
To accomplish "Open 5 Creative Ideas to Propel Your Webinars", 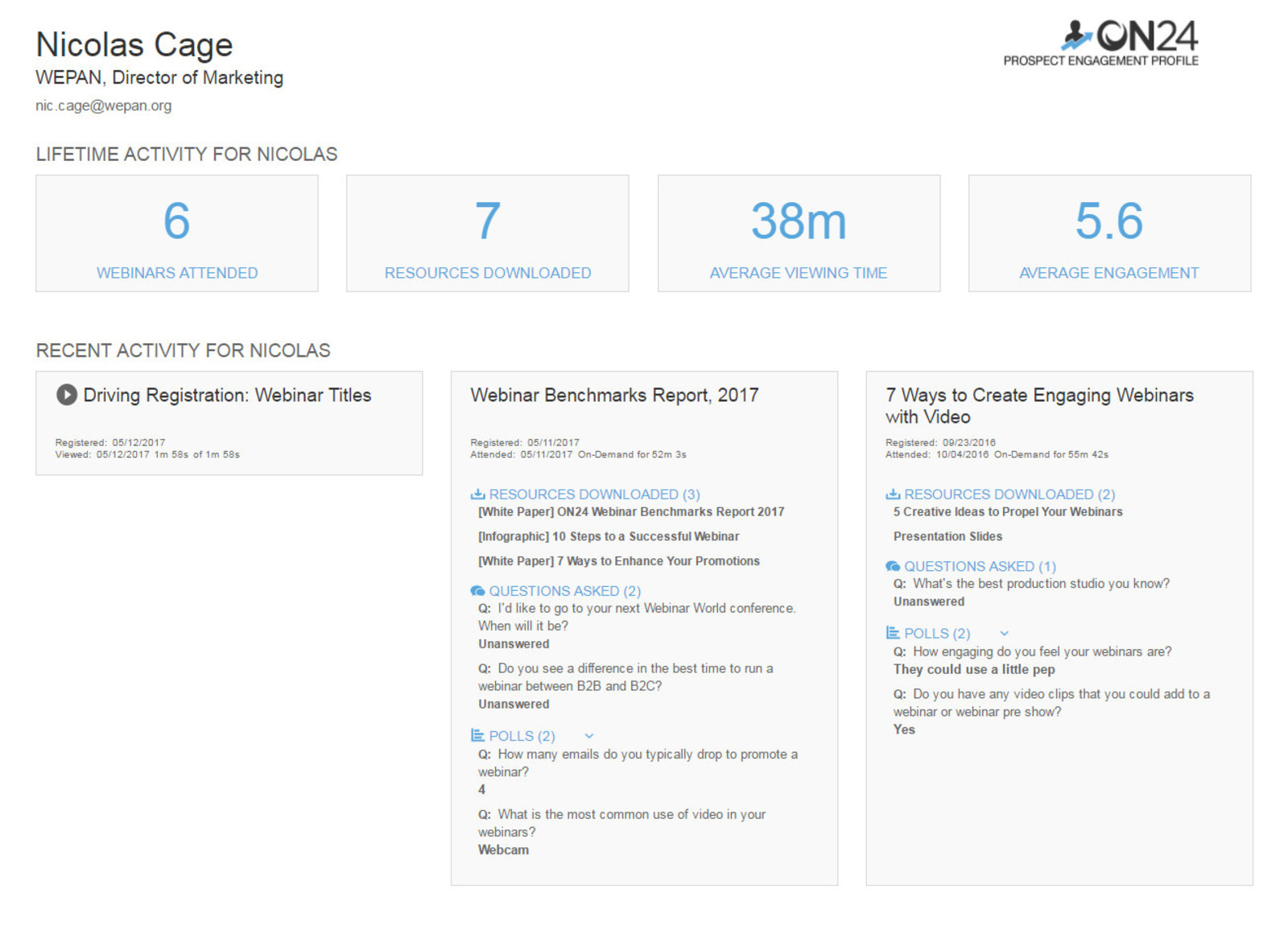I will [x=1007, y=512].
